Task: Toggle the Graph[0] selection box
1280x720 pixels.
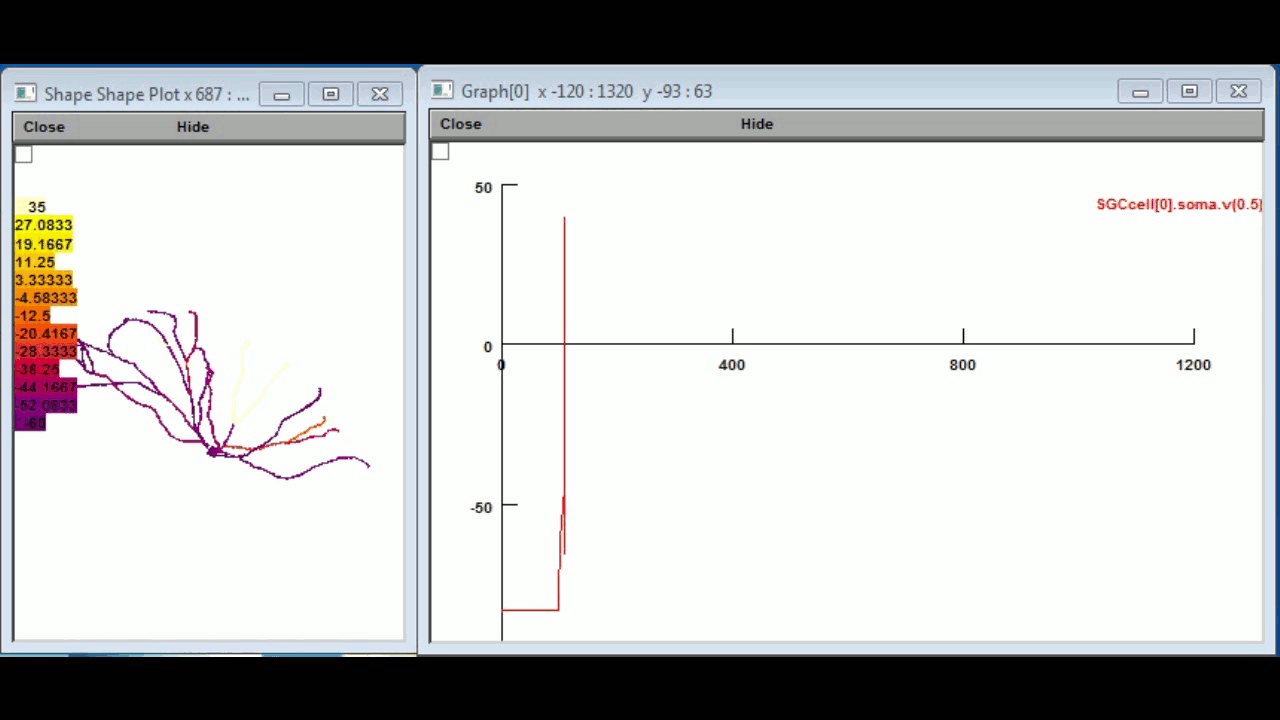Action: [440, 151]
